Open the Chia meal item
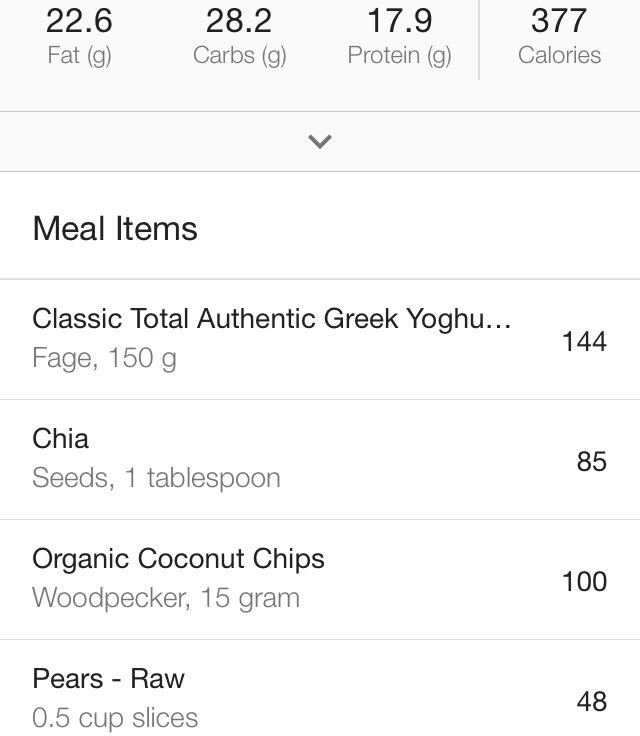Image resolution: width=640 pixels, height=736 pixels. pyautogui.click(x=60, y=439)
